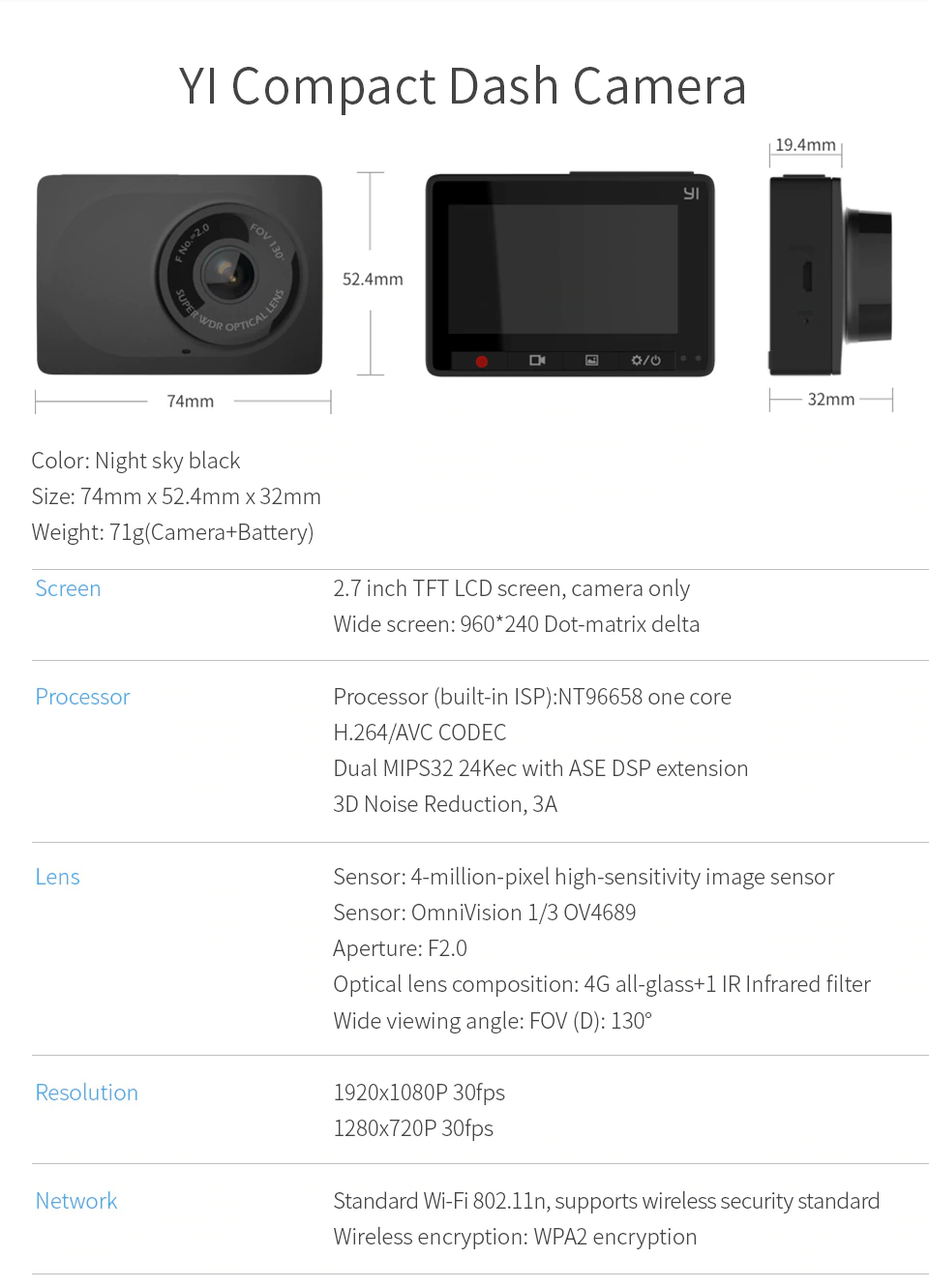The image size is (929, 1288).
Task: Click the 74mm width dimension label
Action: coord(191,401)
